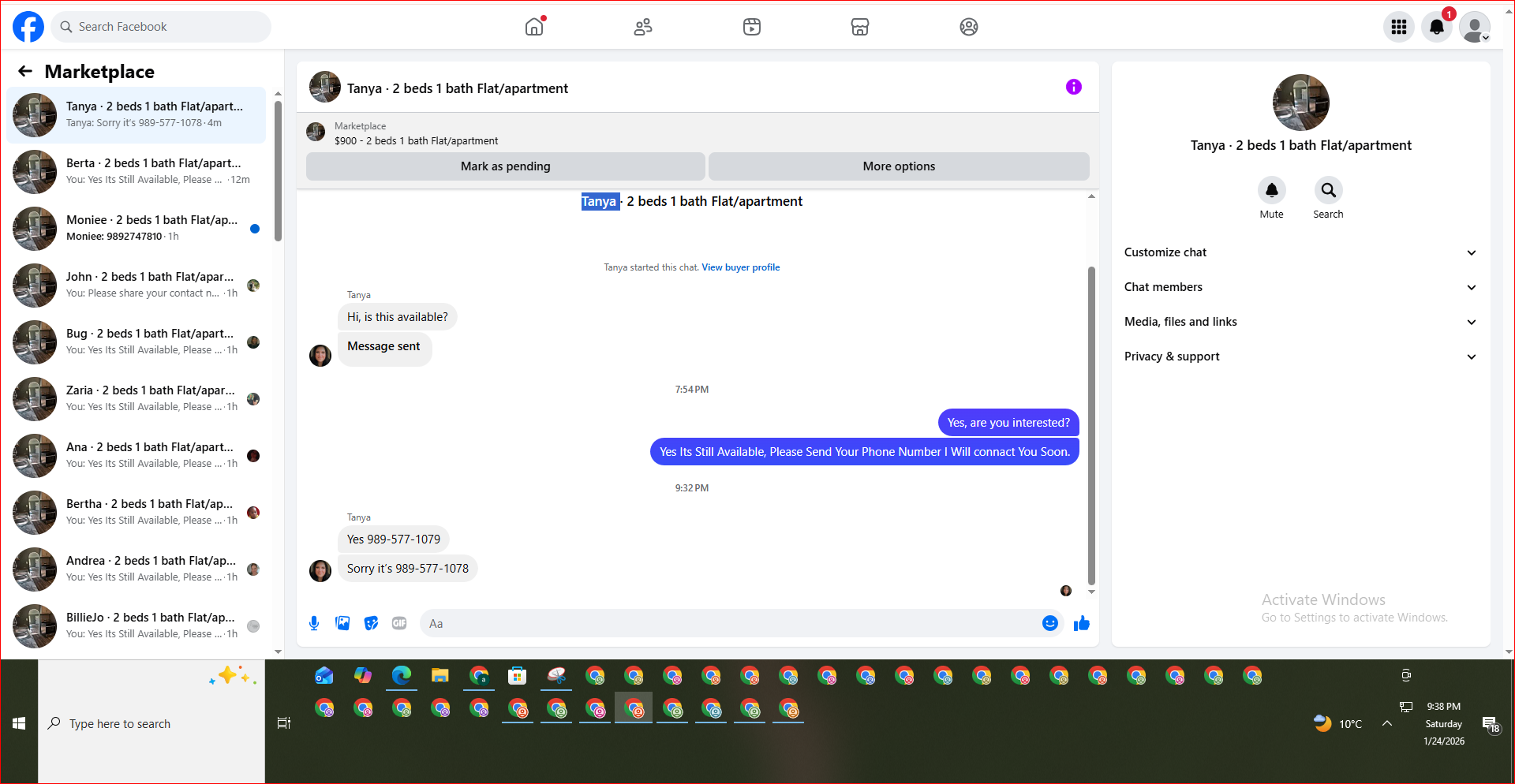Search in conversation magnifier icon

pyautogui.click(x=1329, y=190)
